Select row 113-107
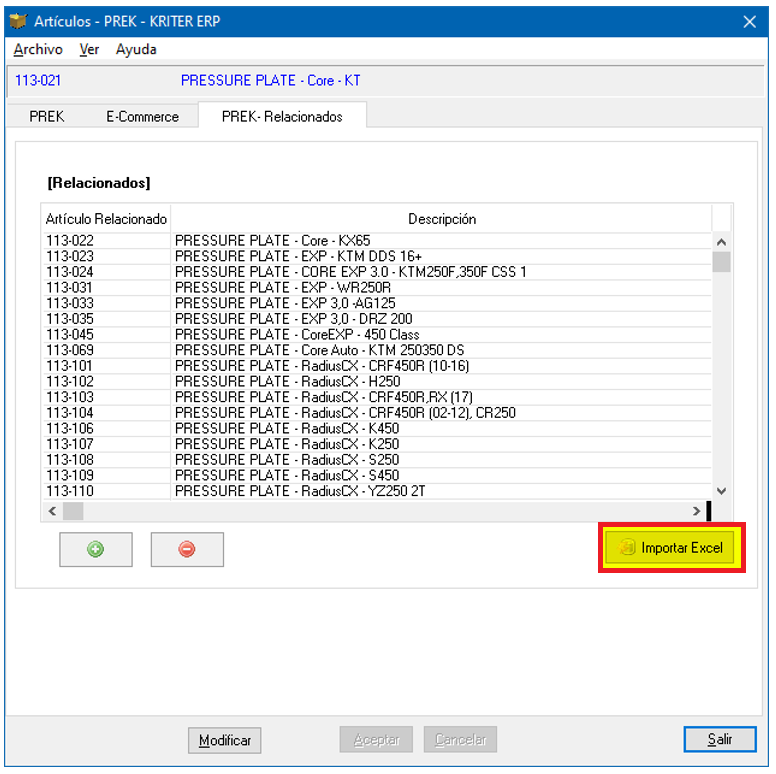Viewport: 776px width, 774px height. click(x=377, y=444)
